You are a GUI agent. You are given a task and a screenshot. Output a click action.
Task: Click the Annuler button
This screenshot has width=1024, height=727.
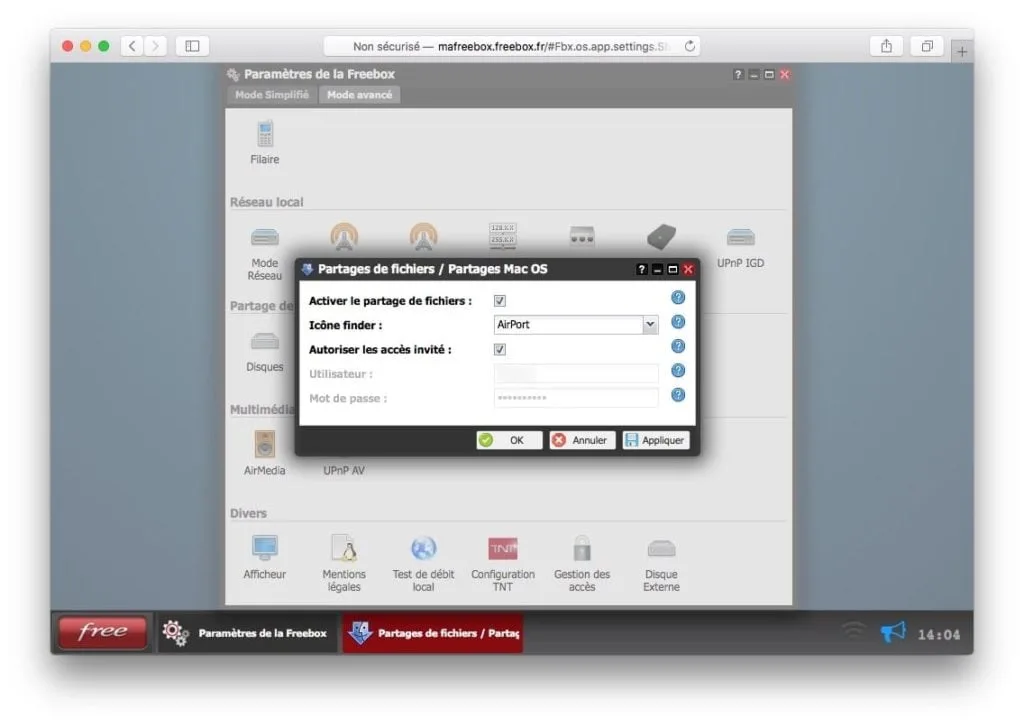click(582, 440)
